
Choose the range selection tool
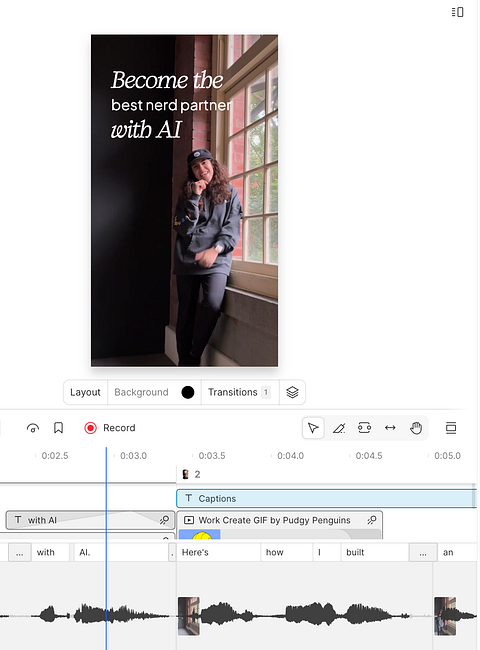coord(364,427)
